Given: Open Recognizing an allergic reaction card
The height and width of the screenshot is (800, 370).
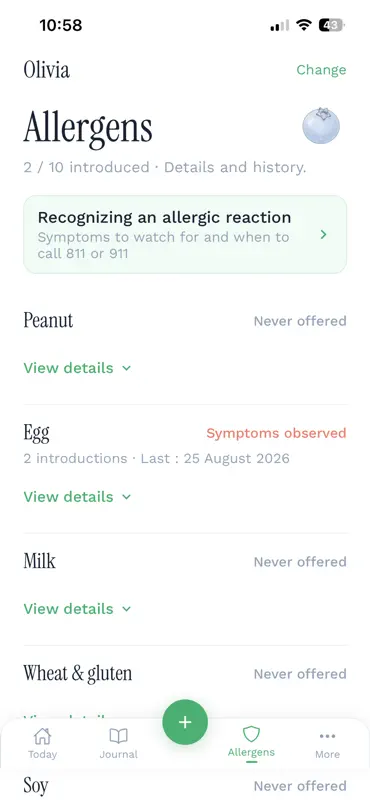Looking at the screenshot, I should coord(185,234).
